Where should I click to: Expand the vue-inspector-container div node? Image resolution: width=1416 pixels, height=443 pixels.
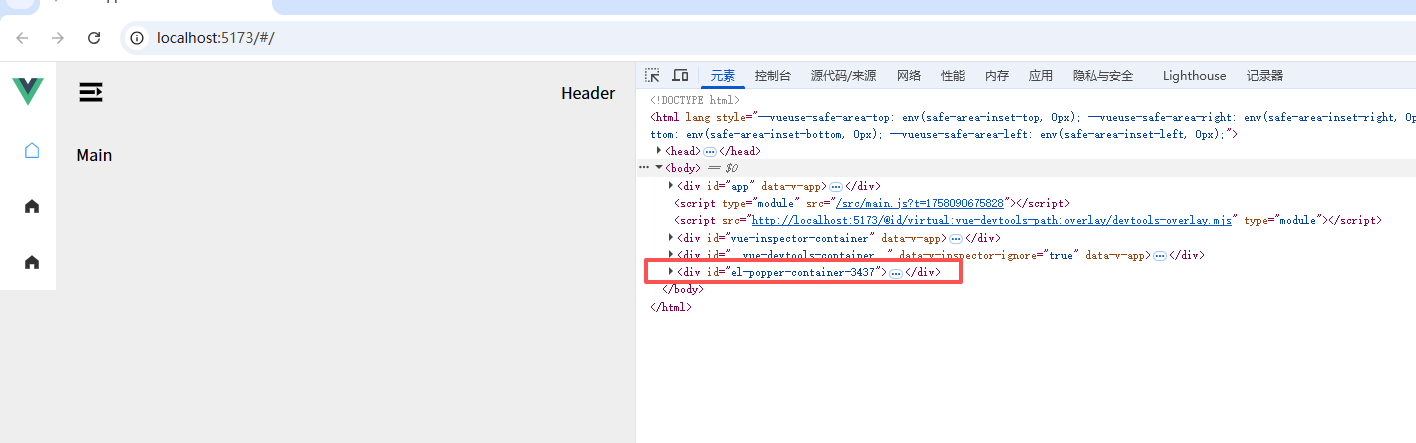click(x=671, y=237)
